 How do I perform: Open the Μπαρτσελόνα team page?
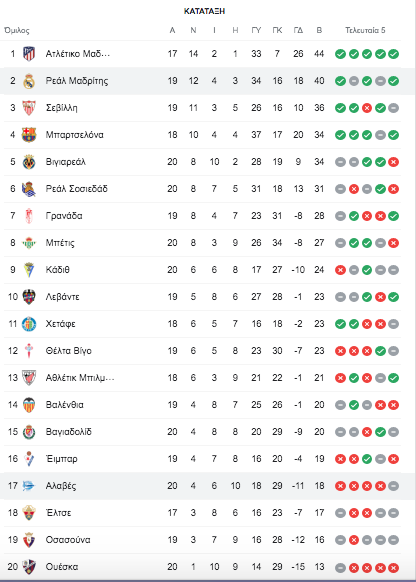[x=75, y=135]
